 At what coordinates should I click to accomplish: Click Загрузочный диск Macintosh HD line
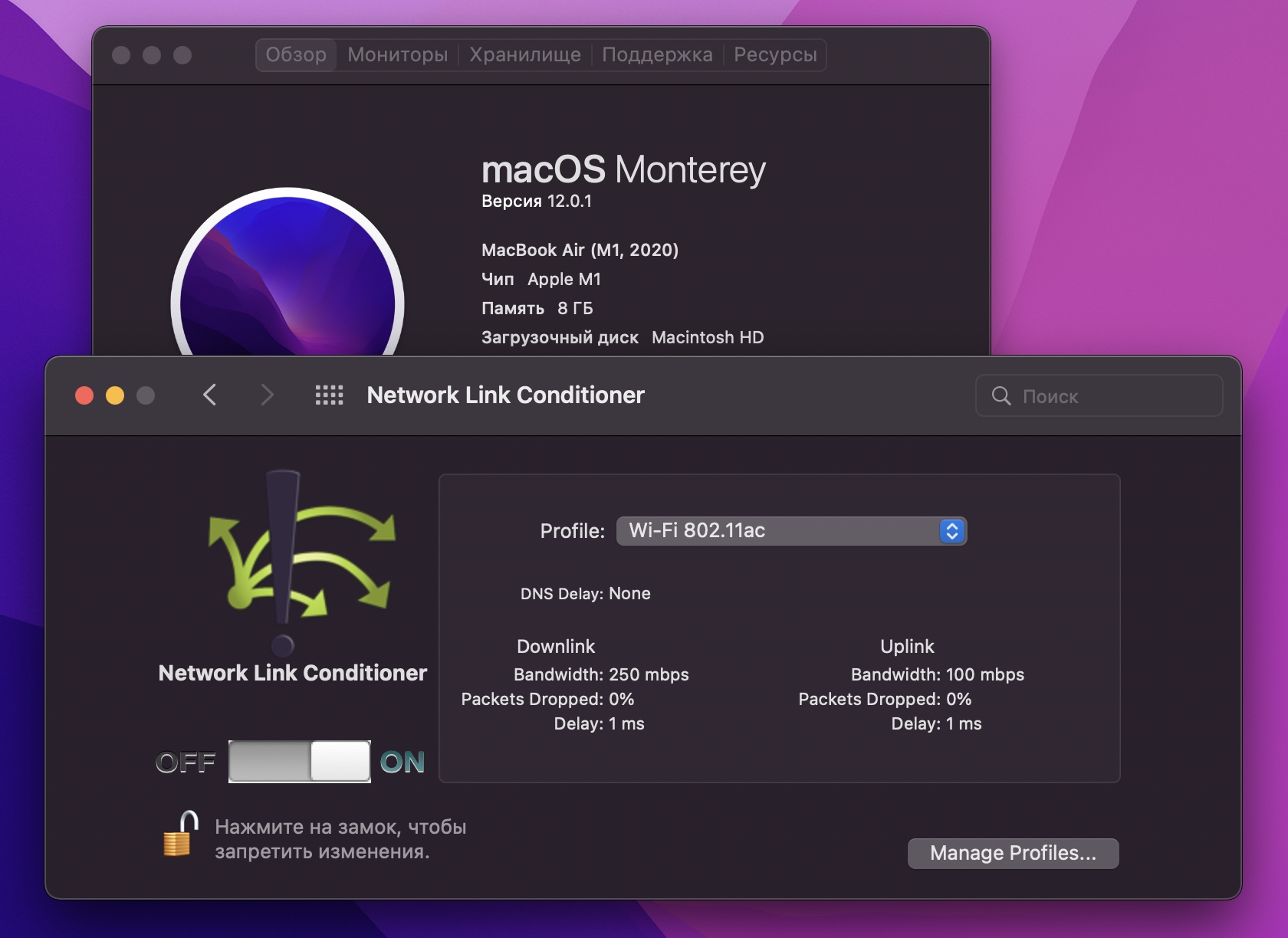tap(623, 337)
